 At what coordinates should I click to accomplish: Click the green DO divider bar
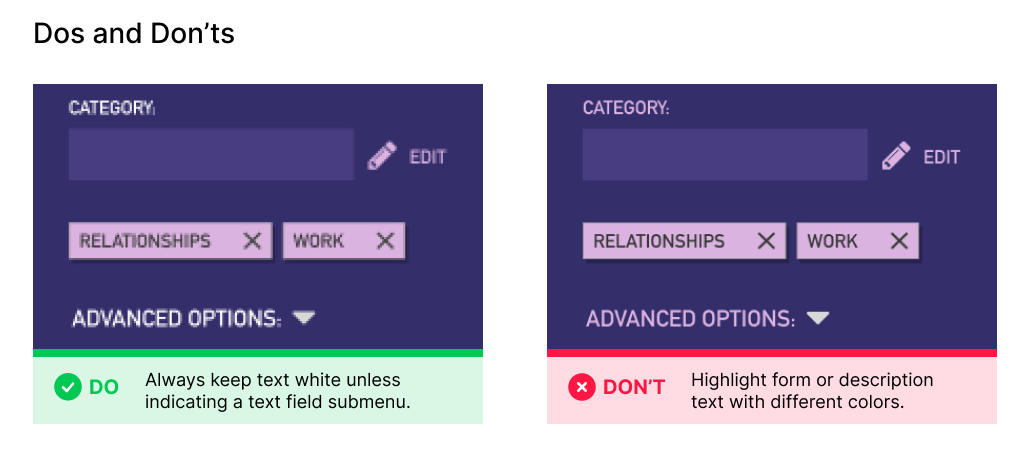coord(258,352)
